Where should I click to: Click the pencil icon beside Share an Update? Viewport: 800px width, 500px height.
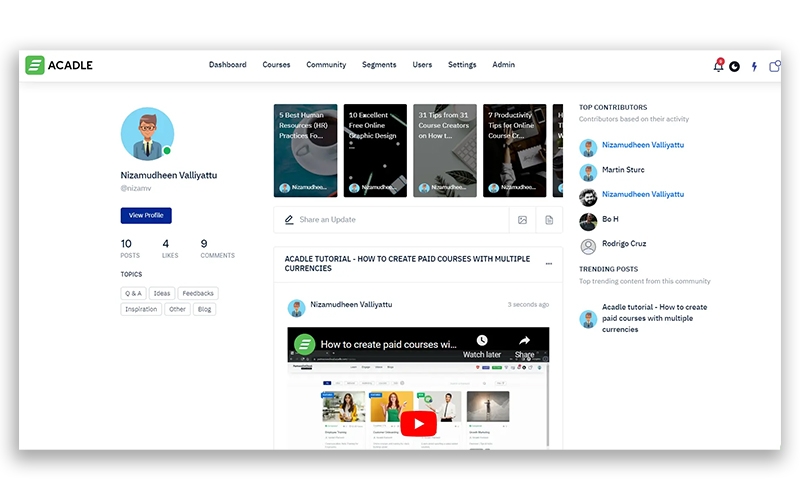pyautogui.click(x=289, y=220)
